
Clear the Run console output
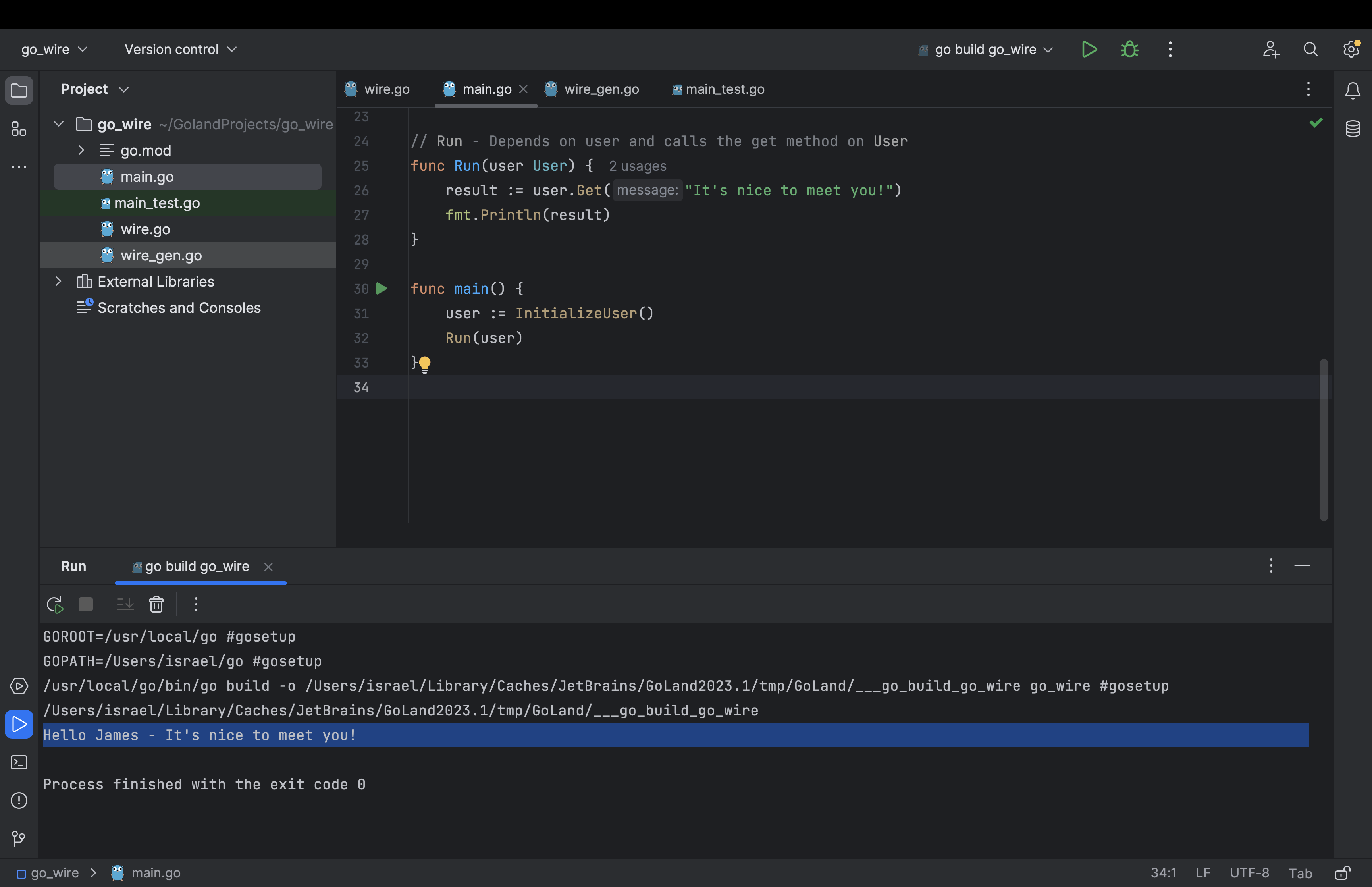(156, 605)
